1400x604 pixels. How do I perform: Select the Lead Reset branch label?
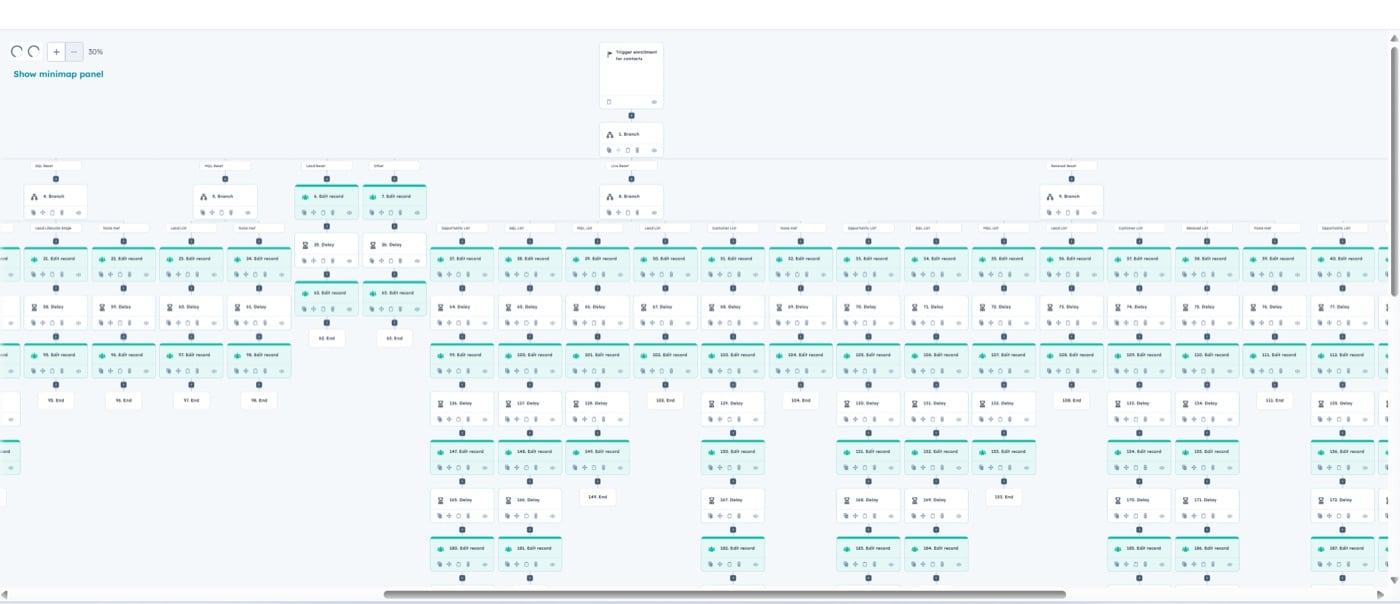click(326, 166)
